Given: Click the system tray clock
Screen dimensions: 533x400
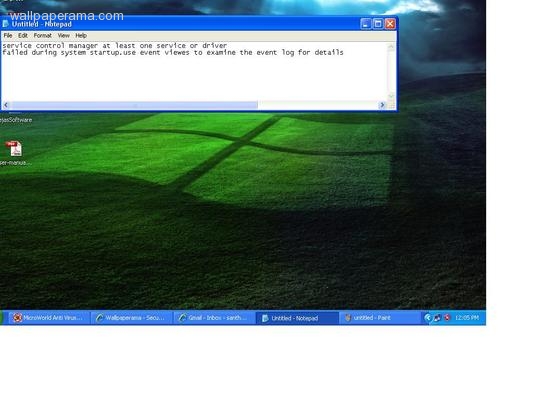Looking at the screenshot, I should 467,318.
